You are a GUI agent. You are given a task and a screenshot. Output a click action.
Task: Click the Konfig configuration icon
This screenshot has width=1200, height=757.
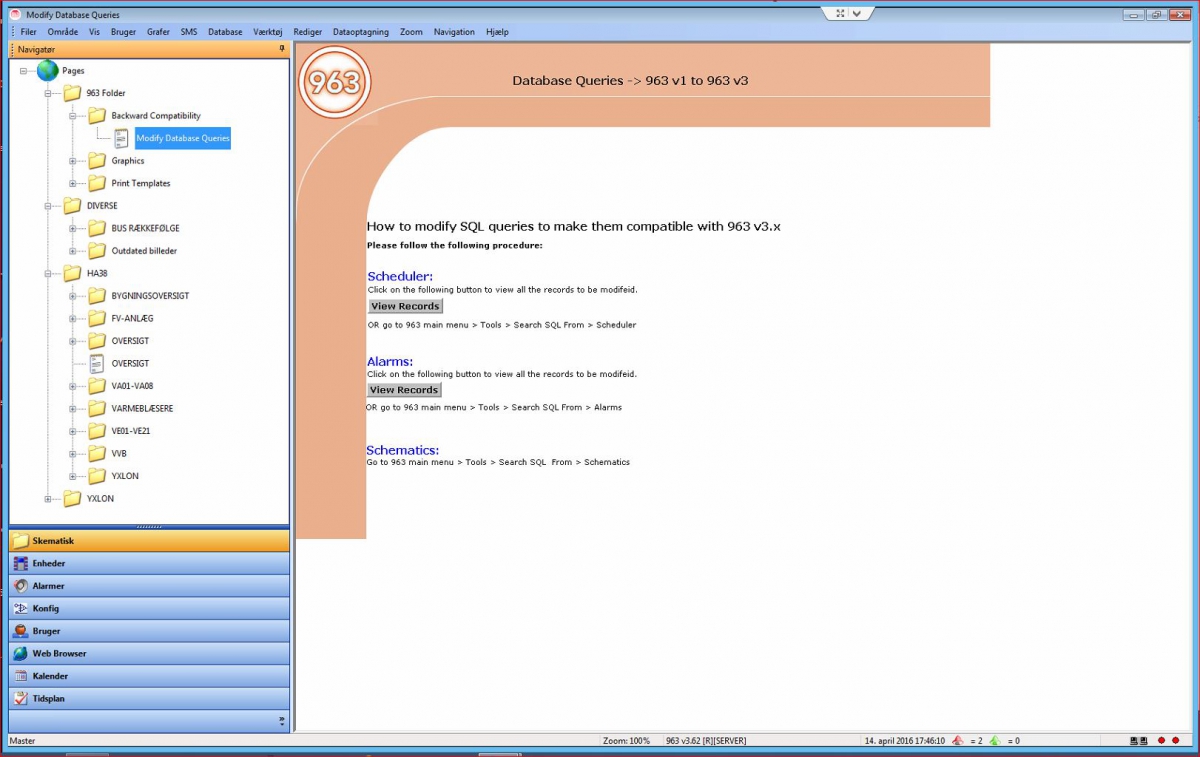[20, 608]
